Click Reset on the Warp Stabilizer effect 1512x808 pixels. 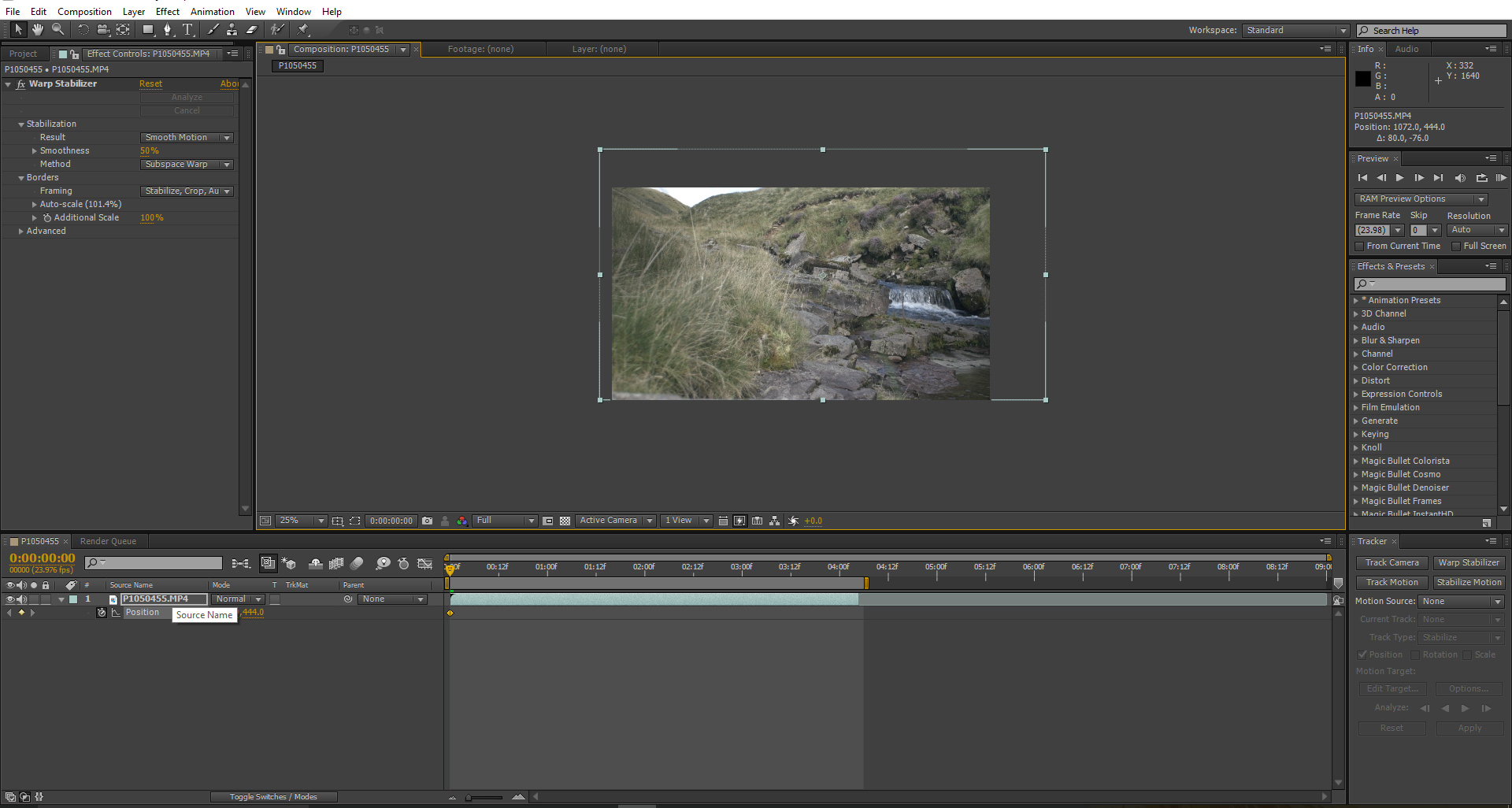pos(150,83)
